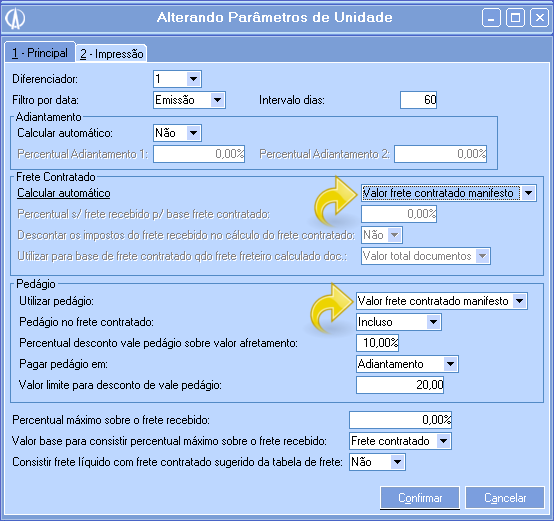
Task: Click the Percentual máximo sobre frete recebido field
Action: tap(401, 420)
